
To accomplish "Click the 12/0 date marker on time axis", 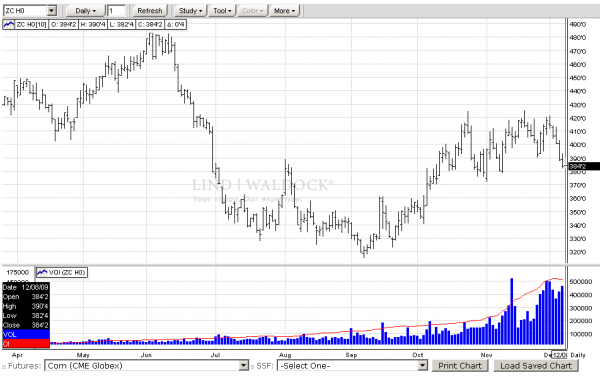I will click(x=559, y=355).
